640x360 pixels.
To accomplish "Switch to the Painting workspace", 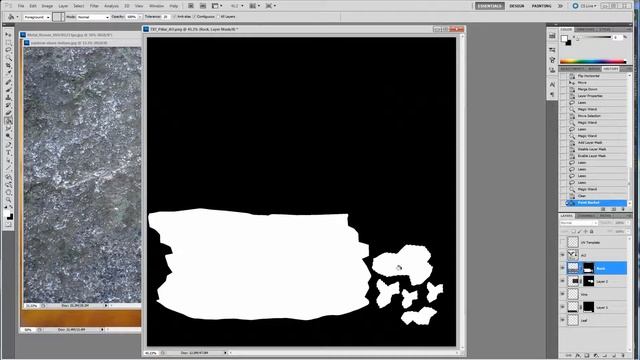I will point(542,6).
